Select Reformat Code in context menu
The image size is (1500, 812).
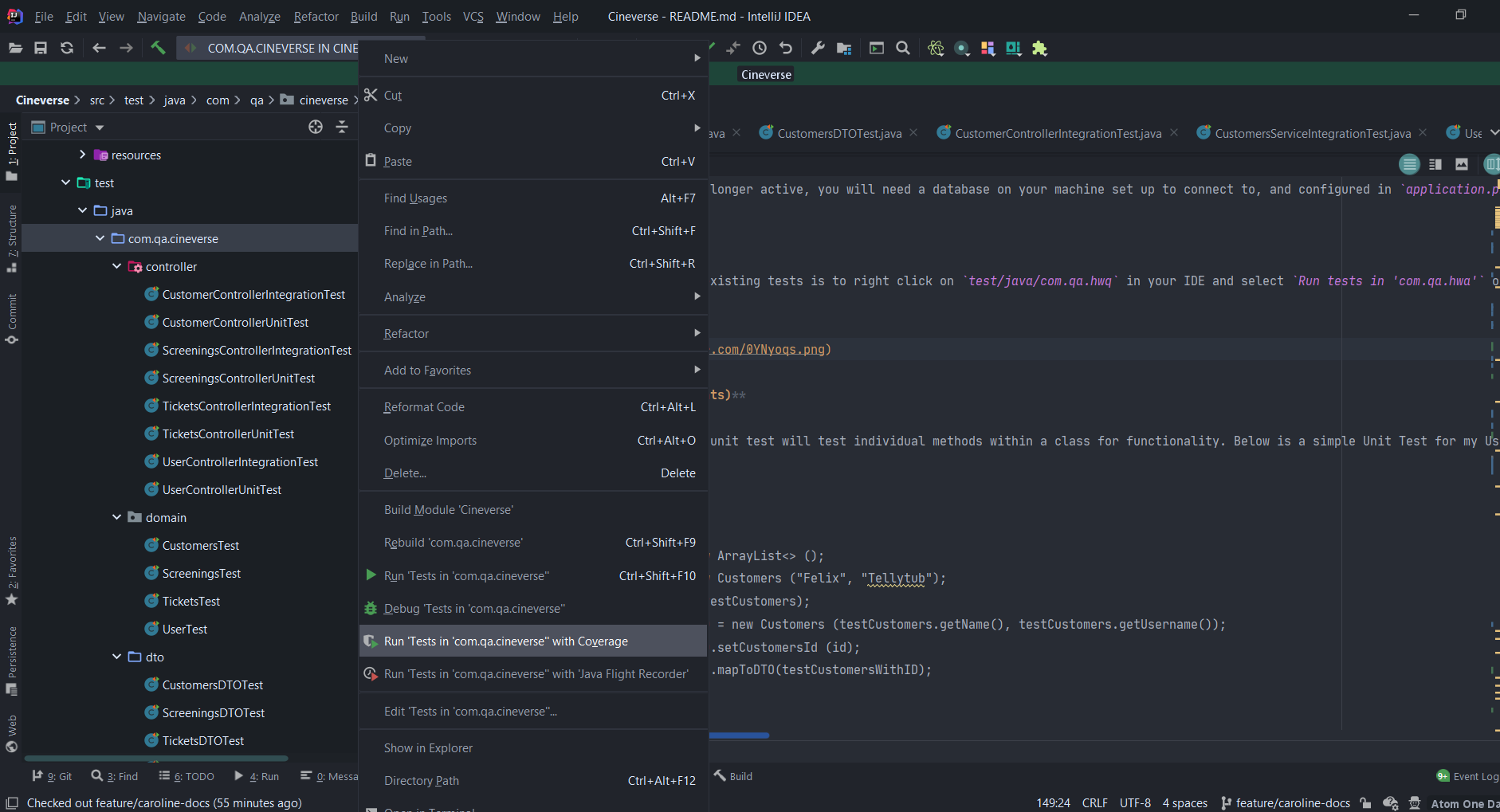tap(533, 406)
